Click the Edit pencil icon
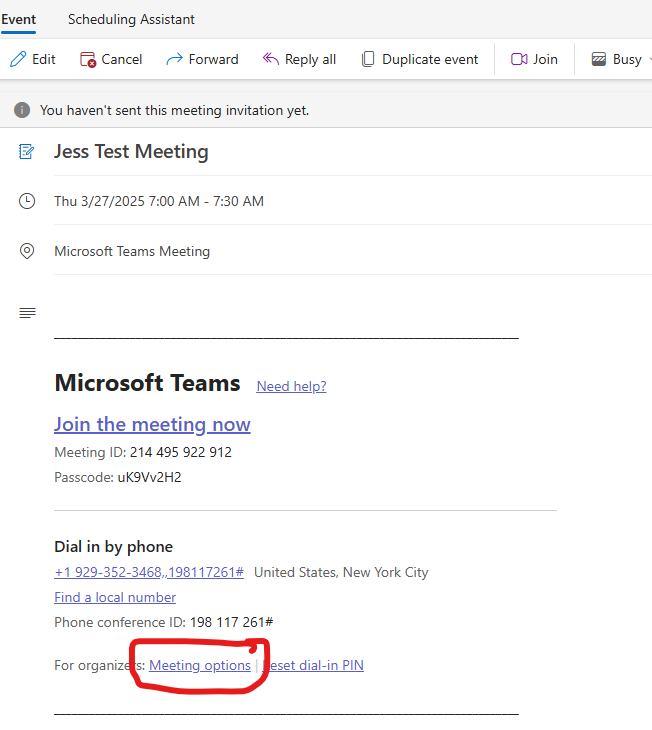Screen dimensions: 652x730 pos(18,60)
